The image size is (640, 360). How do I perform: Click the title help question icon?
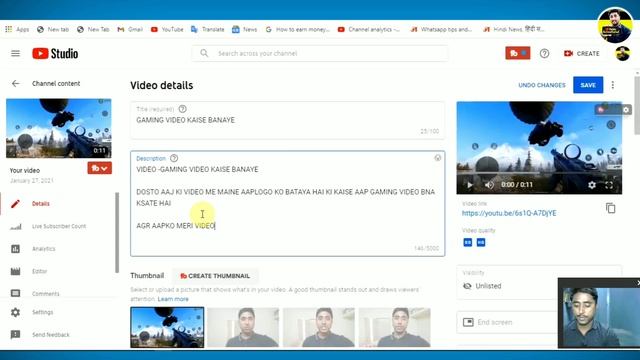point(182,109)
